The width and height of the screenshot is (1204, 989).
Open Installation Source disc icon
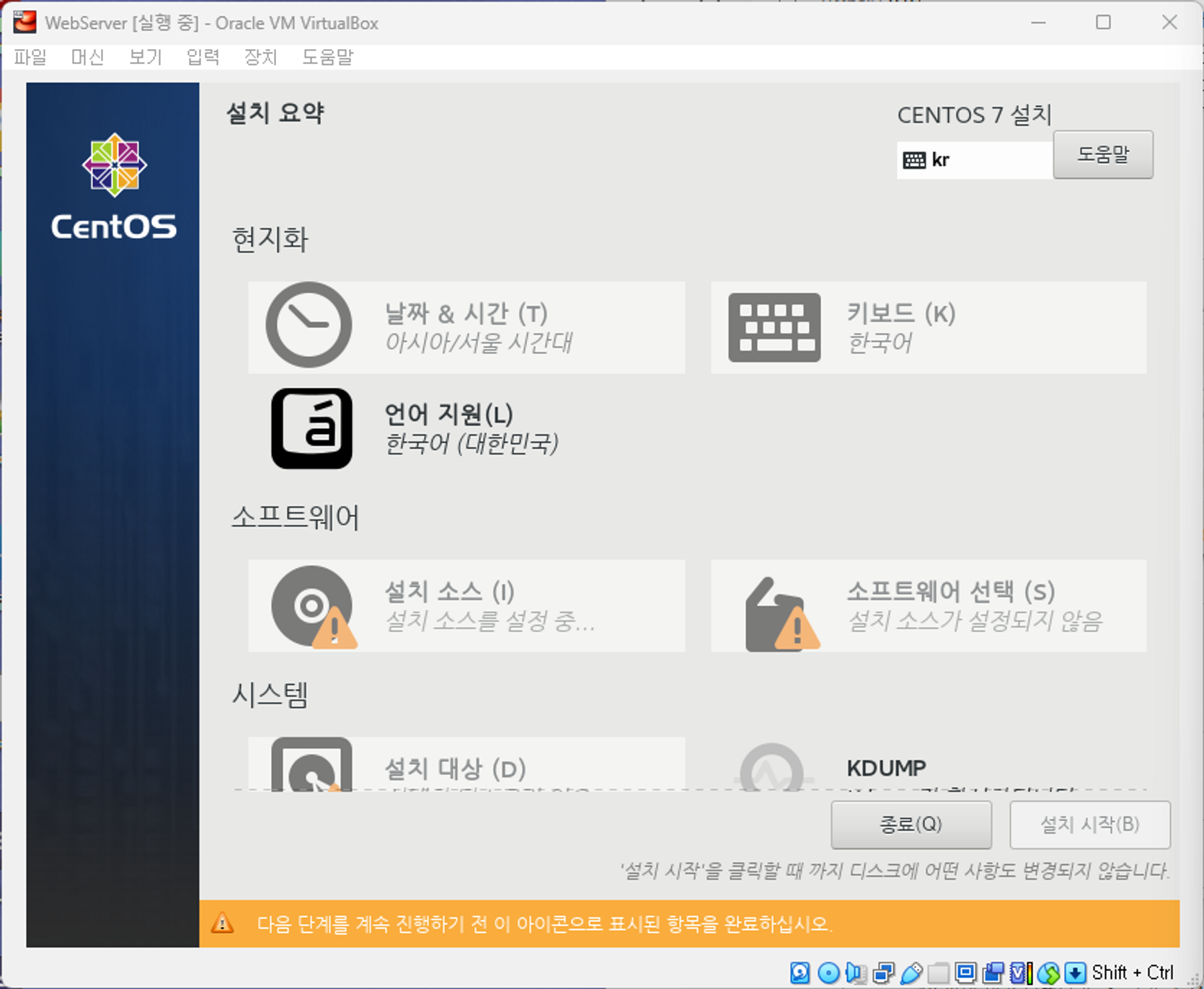[313, 607]
